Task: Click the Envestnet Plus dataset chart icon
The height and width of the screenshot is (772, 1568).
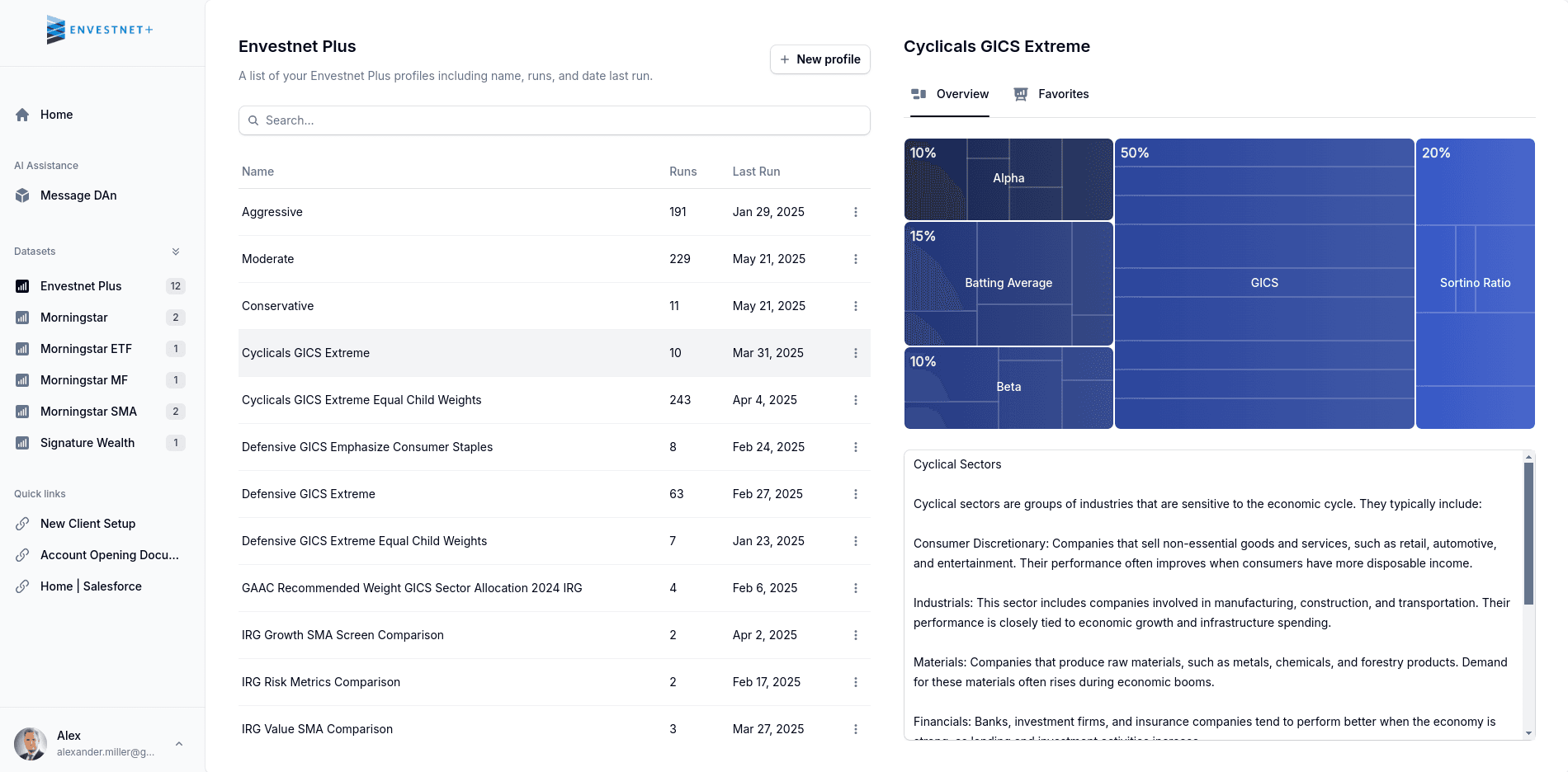Action: pyautogui.click(x=22, y=286)
